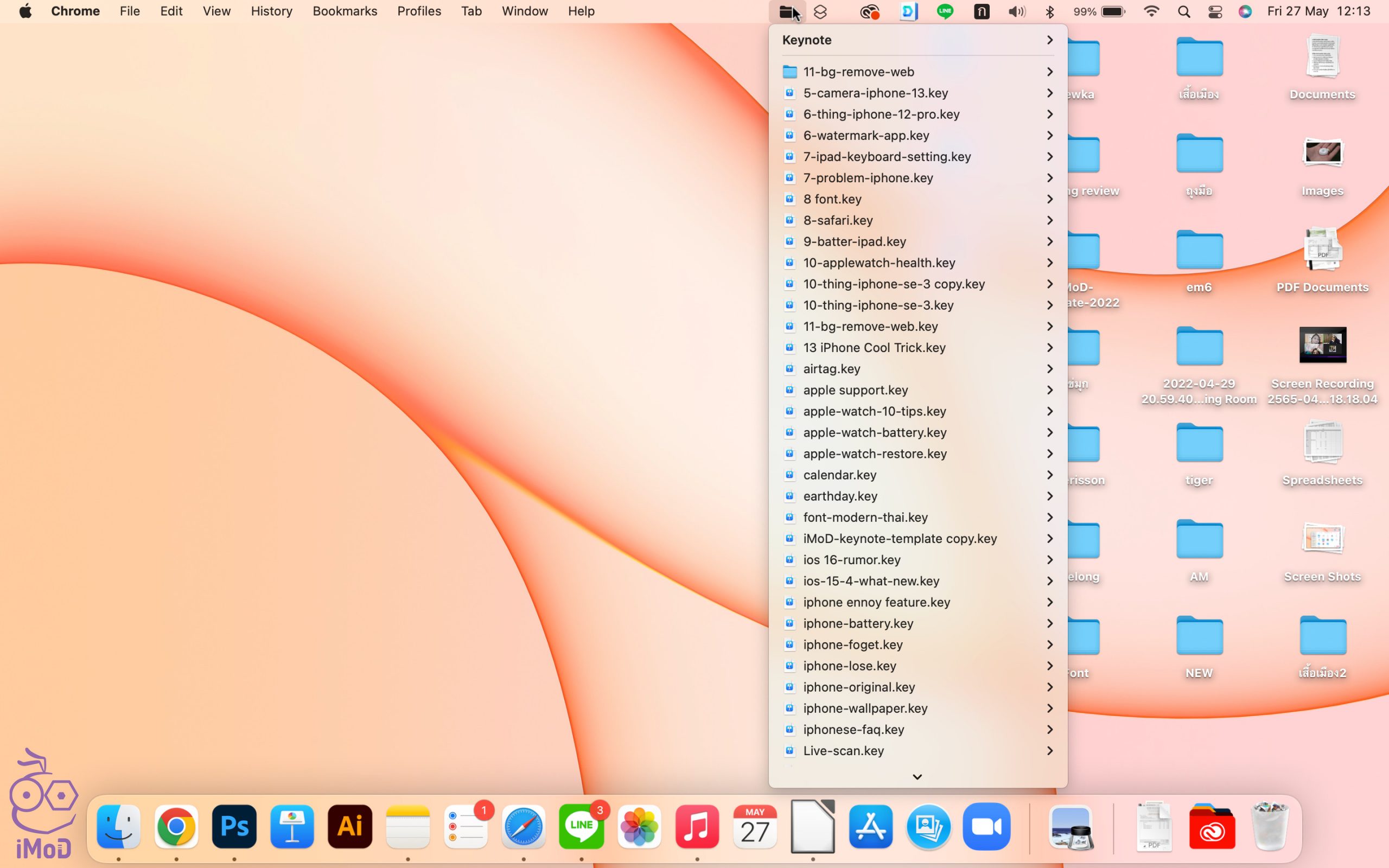
Task: Open Creative Cloud folder icon in Dock
Action: pyautogui.click(x=1211, y=827)
